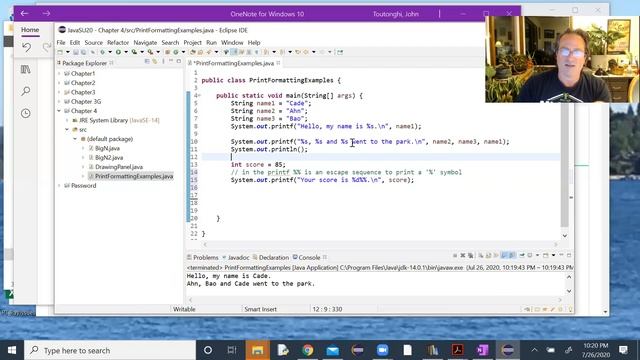The image size is (640, 360).
Task: Open Mail app from the taskbar
Action: coord(333,350)
